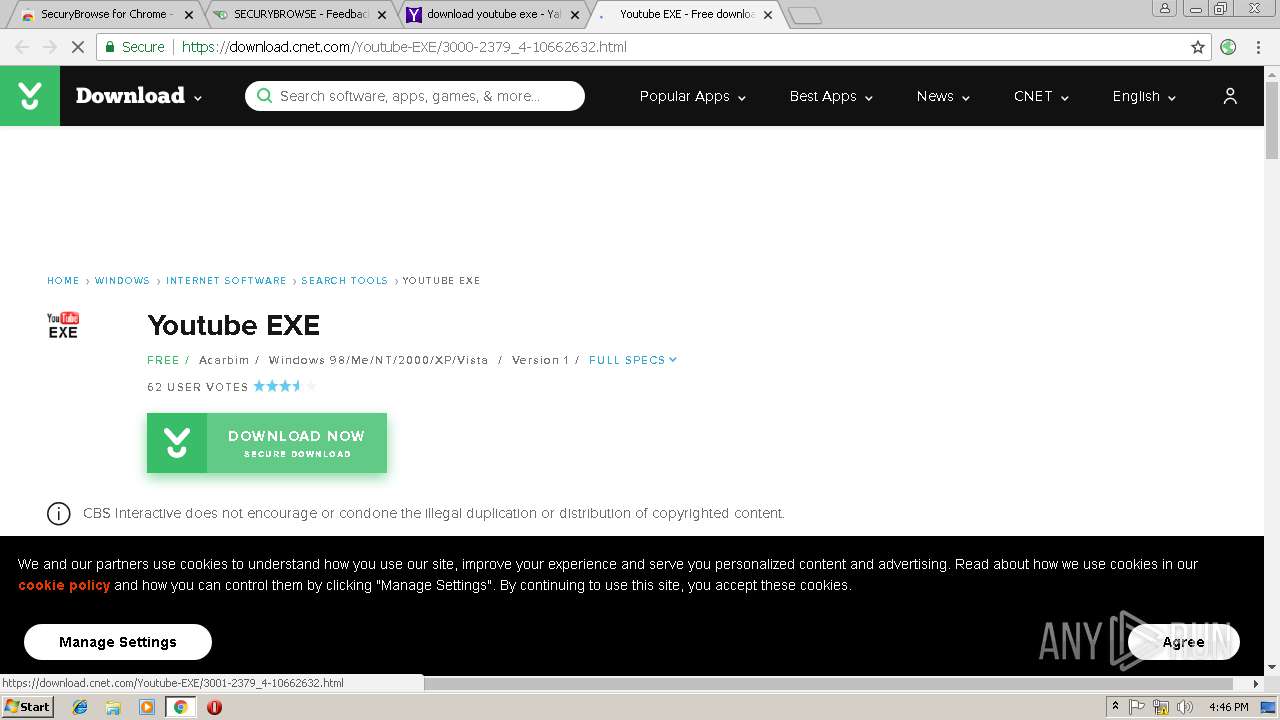Go to WINDOWS breadcrumb link
1280x720 pixels.
pyautogui.click(x=122, y=281)
